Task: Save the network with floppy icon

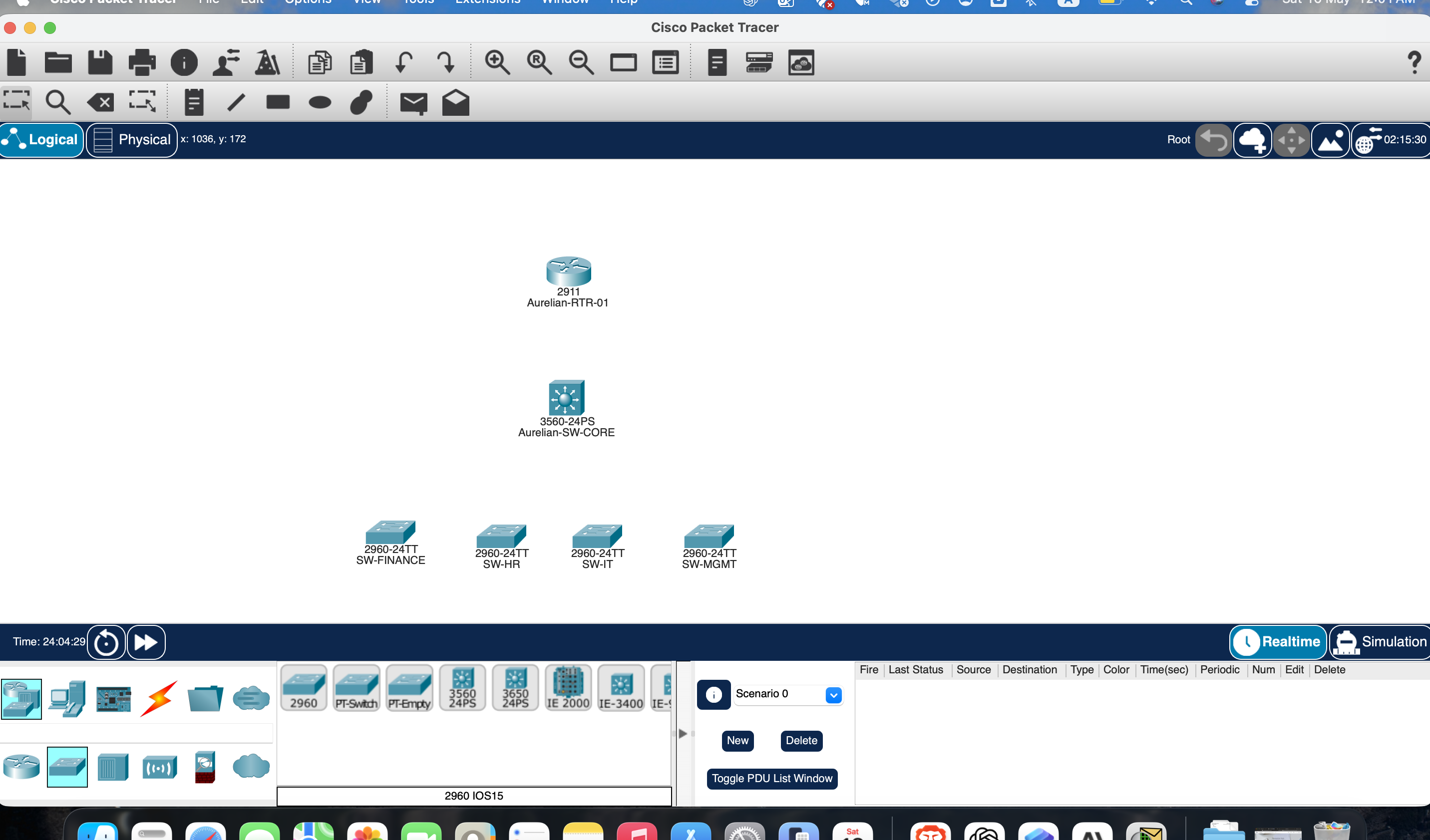Action: point(100,62)
